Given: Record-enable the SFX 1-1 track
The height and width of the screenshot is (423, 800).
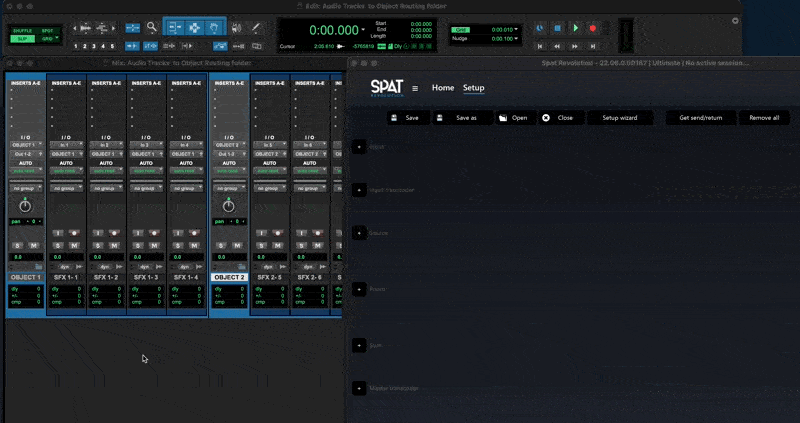Looking at the screenshot, I should [x=73, y=233].
